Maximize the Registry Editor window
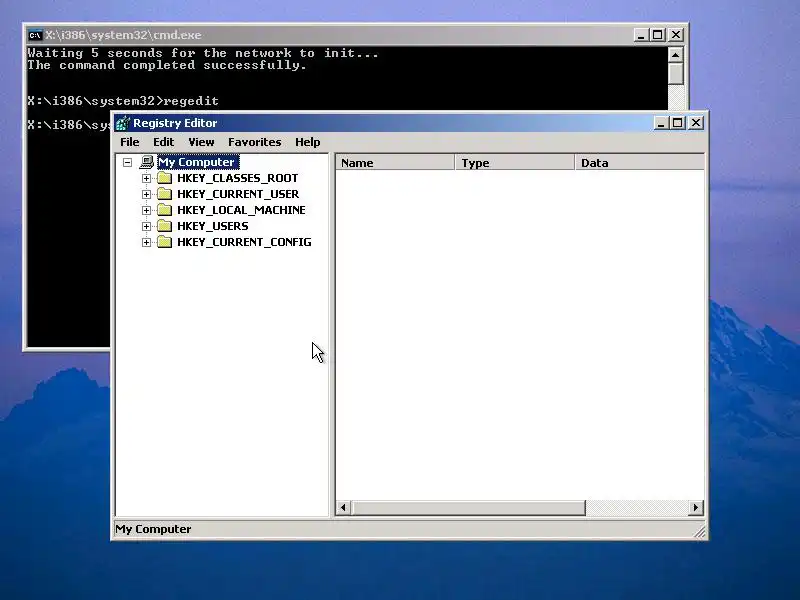This screenshot has height=600, width=800. (678, 123)
